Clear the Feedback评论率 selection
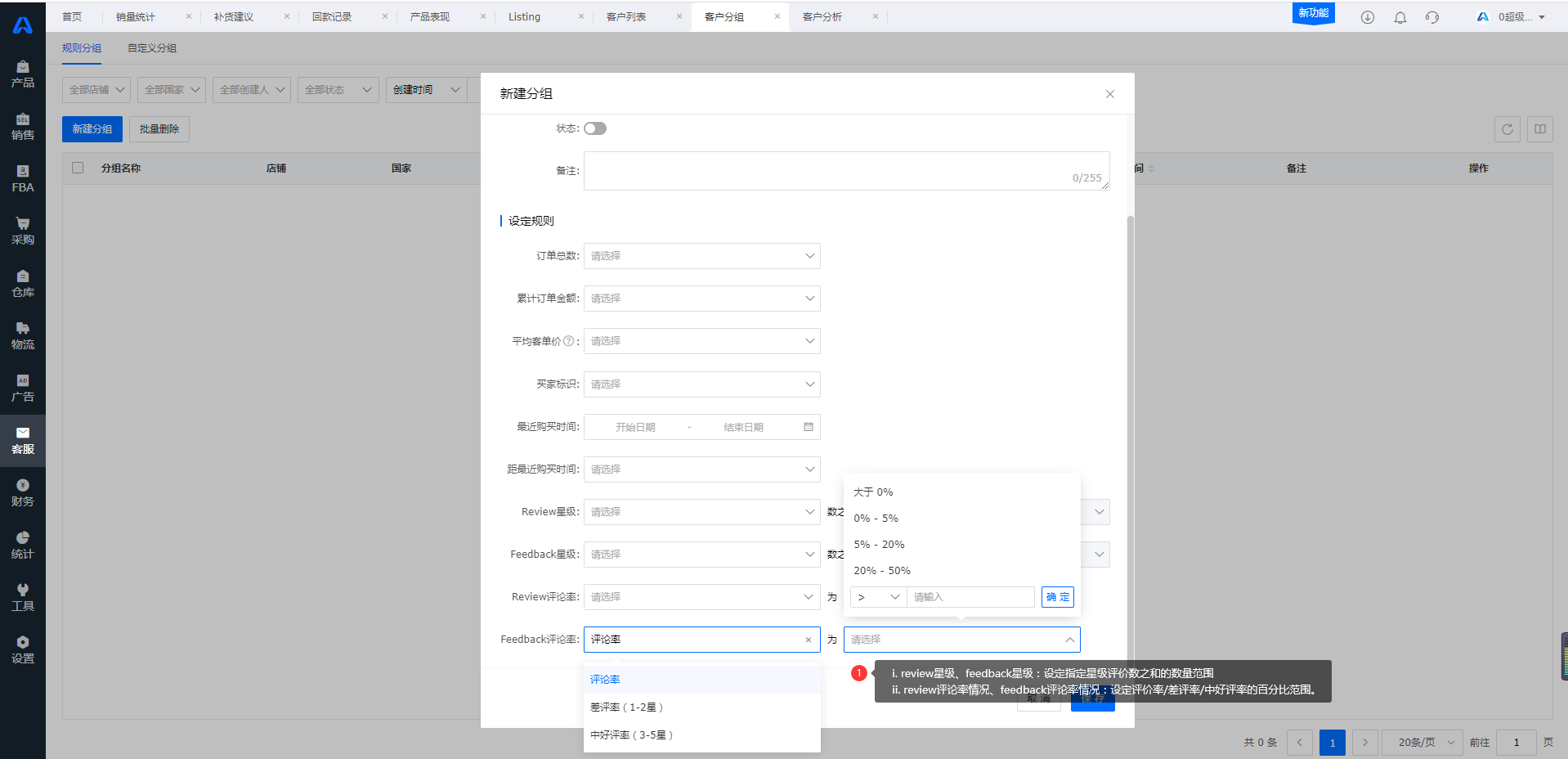Image resolution: width=1568 pixels, height=759 pixels. (x=809, y=640)
